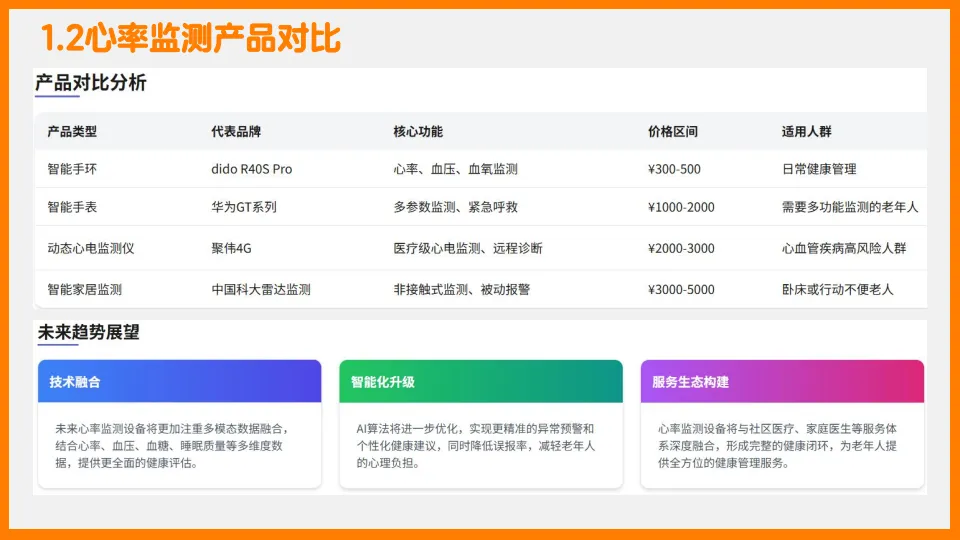Click the 价格区间 column header
This screenshot has width=960, height=540.
673,132
